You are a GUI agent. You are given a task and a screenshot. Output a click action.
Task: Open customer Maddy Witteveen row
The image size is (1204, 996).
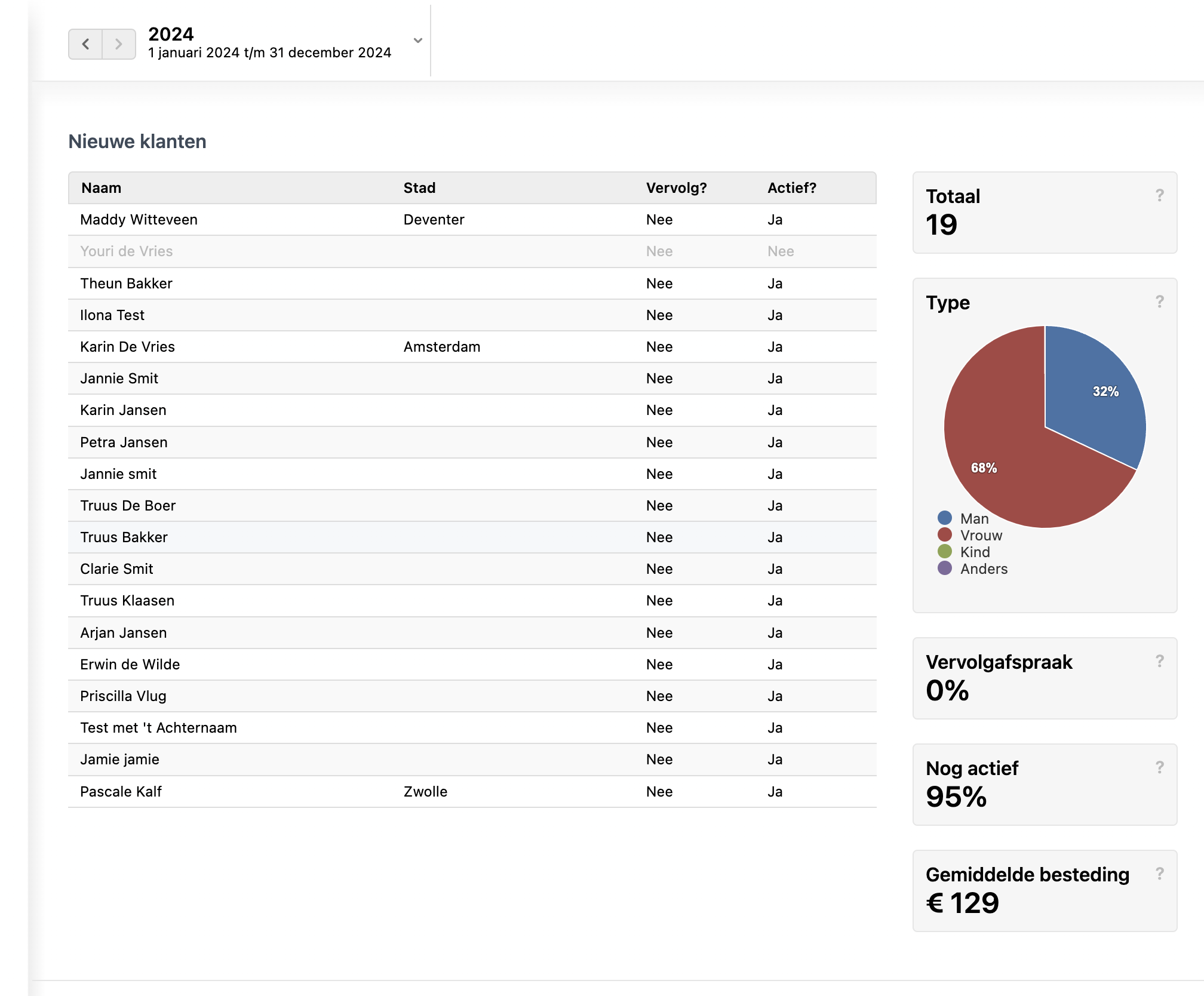coord(139,220)
